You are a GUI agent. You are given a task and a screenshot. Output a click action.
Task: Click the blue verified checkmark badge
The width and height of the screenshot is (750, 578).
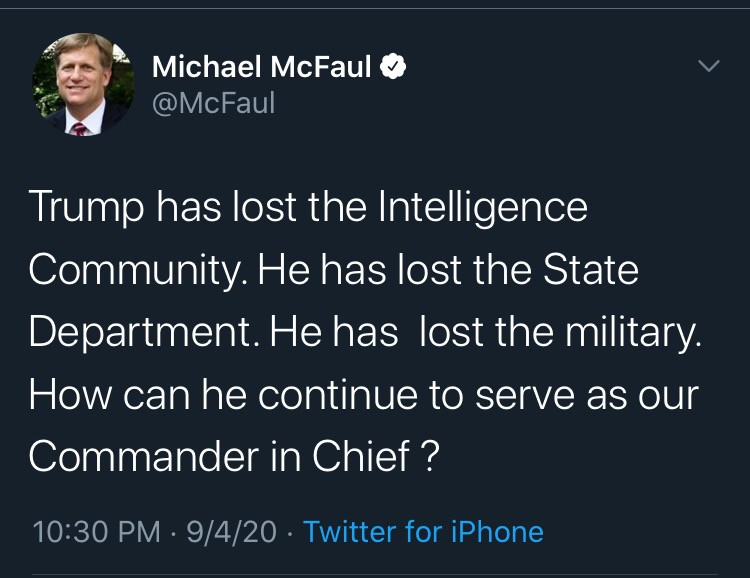click(x=393, y=67)
